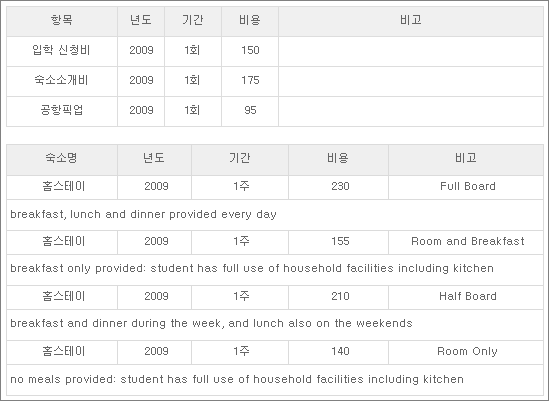549x401 pixels.
Task: Click the 230 homestay cost
Action: [339, 186]
